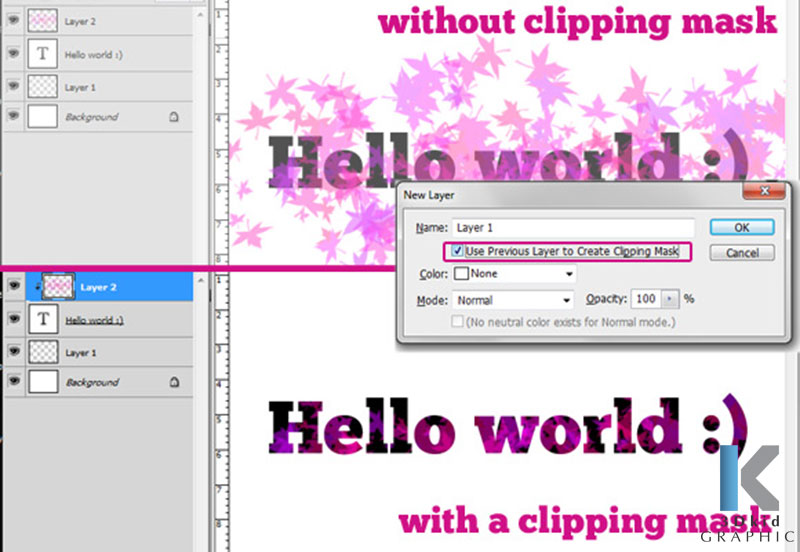Image resolution: width=800 pixels, height=552 pixels.
Task: Click the Layer 1 transparent thumbnail, upper panel
Action: coord(42,86)
